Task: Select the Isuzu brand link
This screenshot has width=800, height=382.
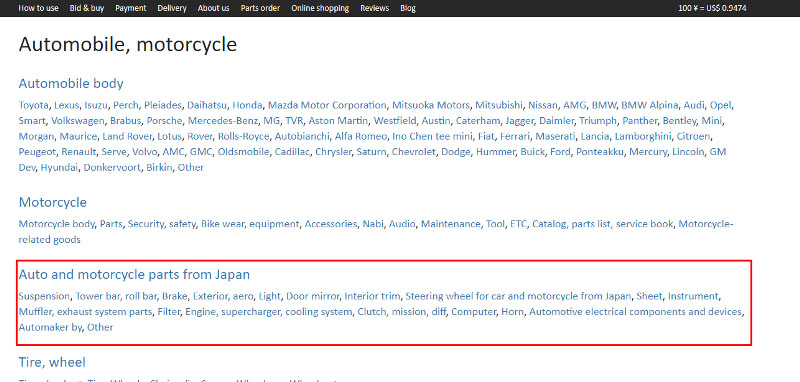Action: pyautogui.click(x=96, y=106)
